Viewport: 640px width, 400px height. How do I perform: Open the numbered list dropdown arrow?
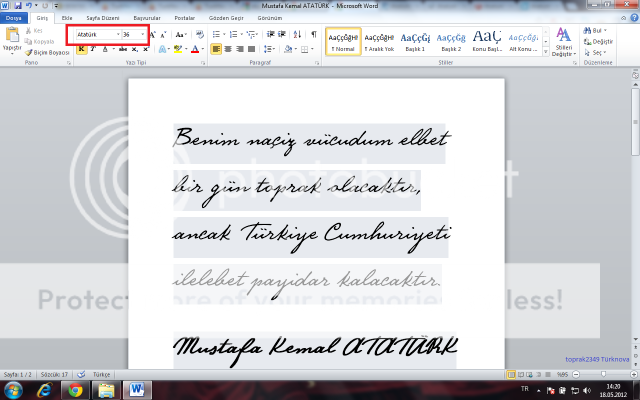(241, 34)
